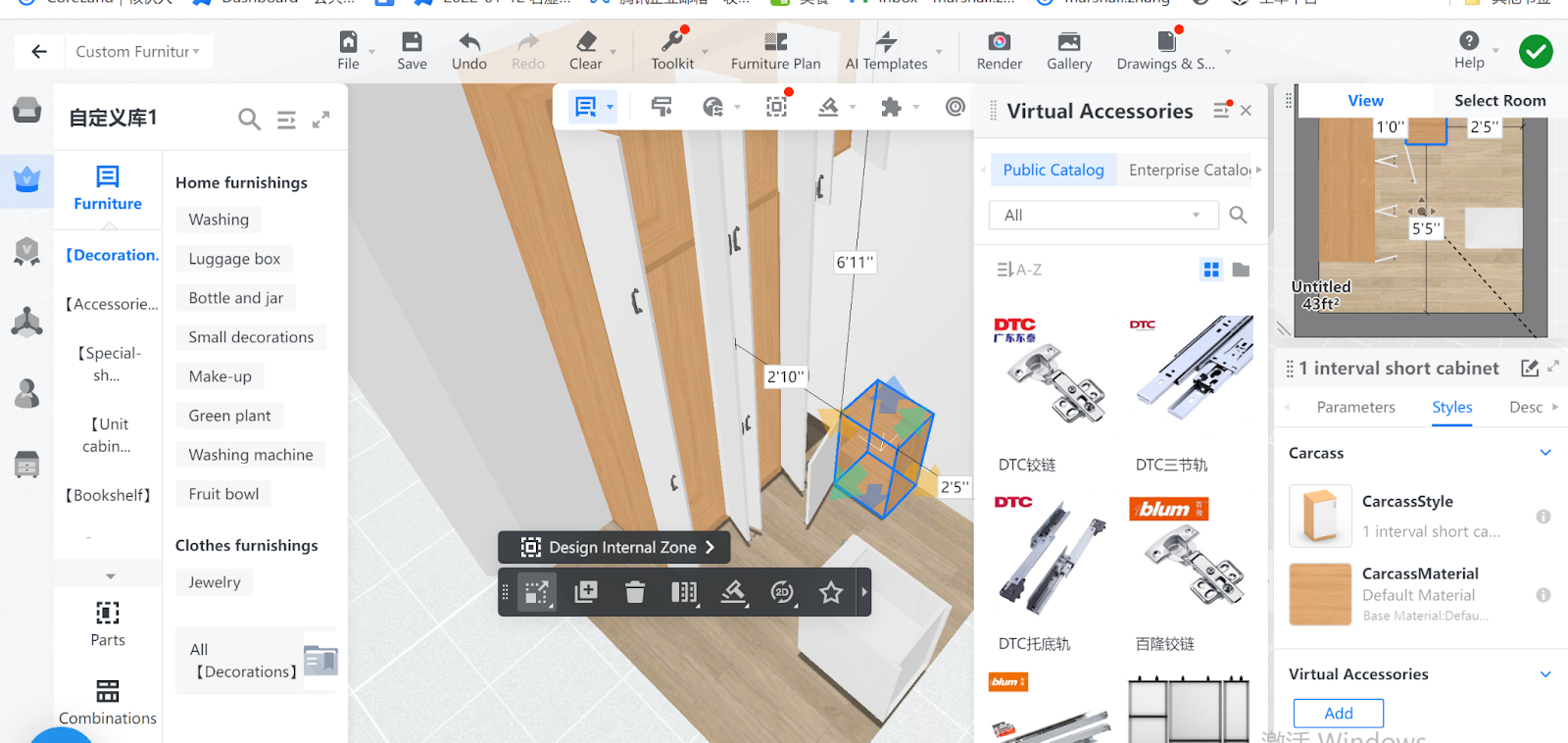The image size is (1568, 743).
Task: Toggle A-Z sorting in catalog
Action: 1019,270
